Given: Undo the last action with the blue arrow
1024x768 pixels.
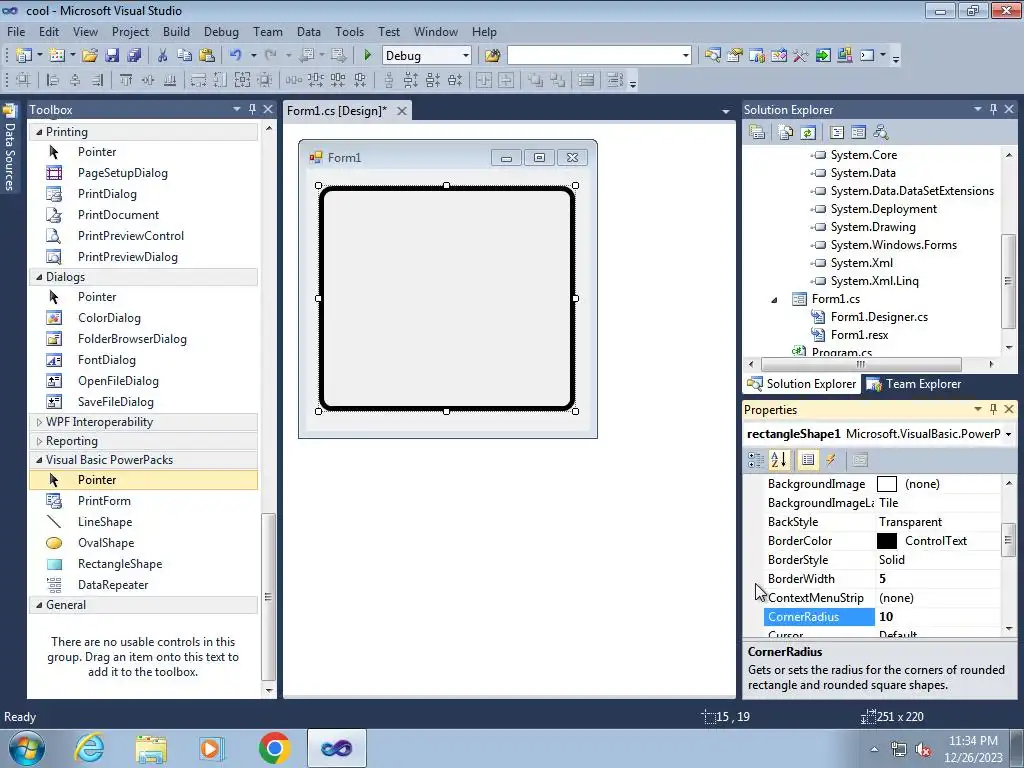Looking at the screenshot, I should tap(236, 56).
